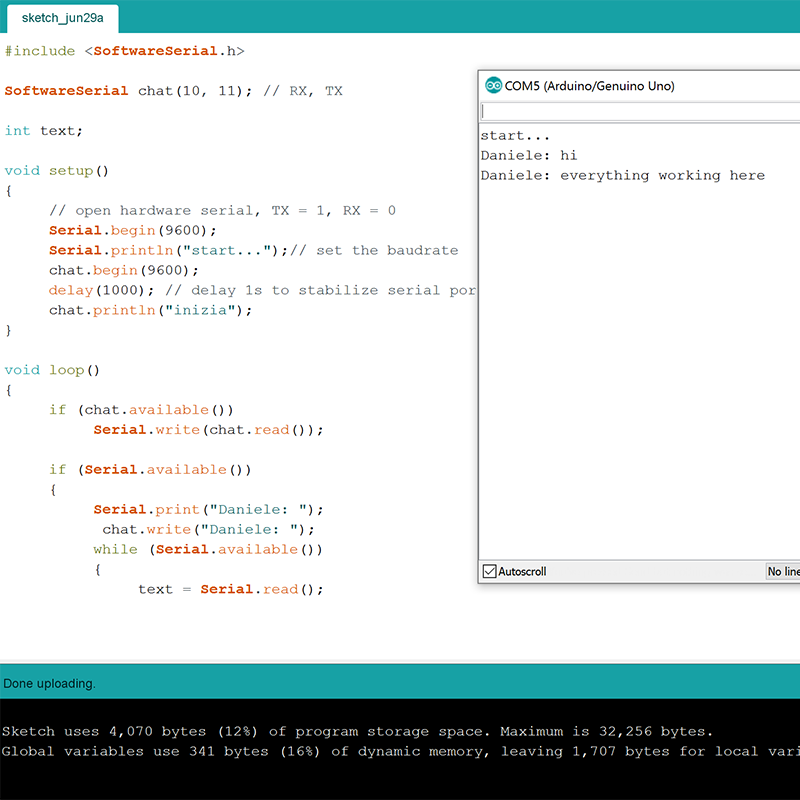The width and height of the screenshot is (800, 800).
Task: Select the sketch_jun29a tab
Action: click(x=62, y=18)
